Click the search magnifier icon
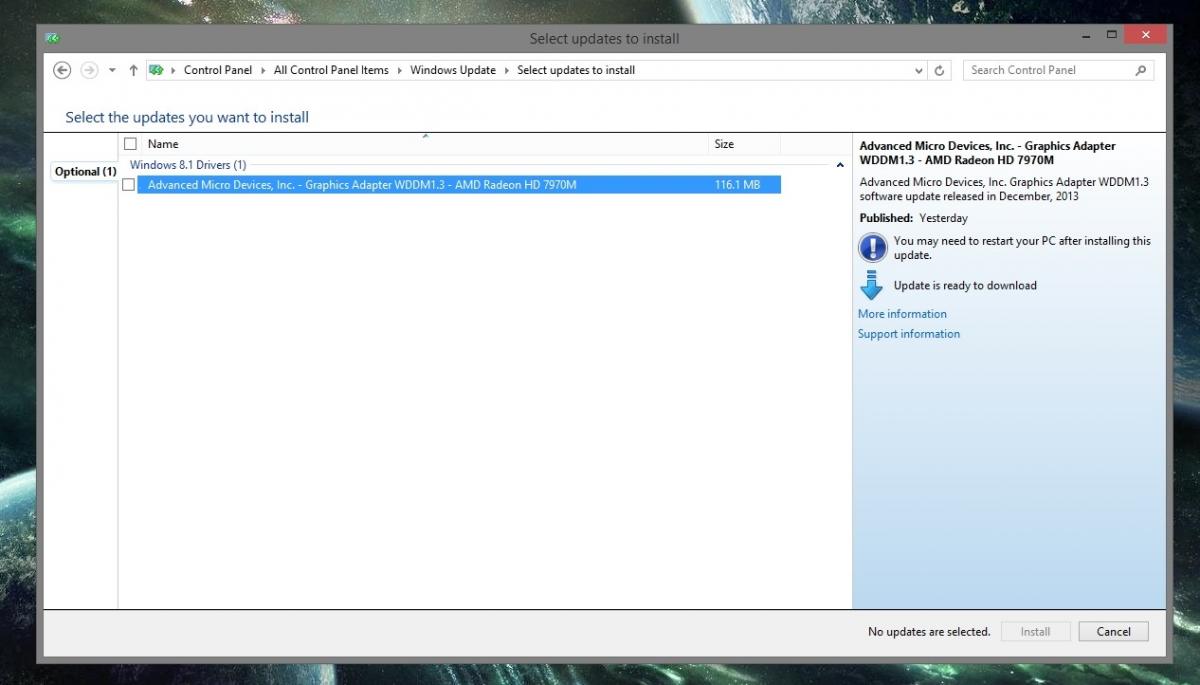 1141,70
